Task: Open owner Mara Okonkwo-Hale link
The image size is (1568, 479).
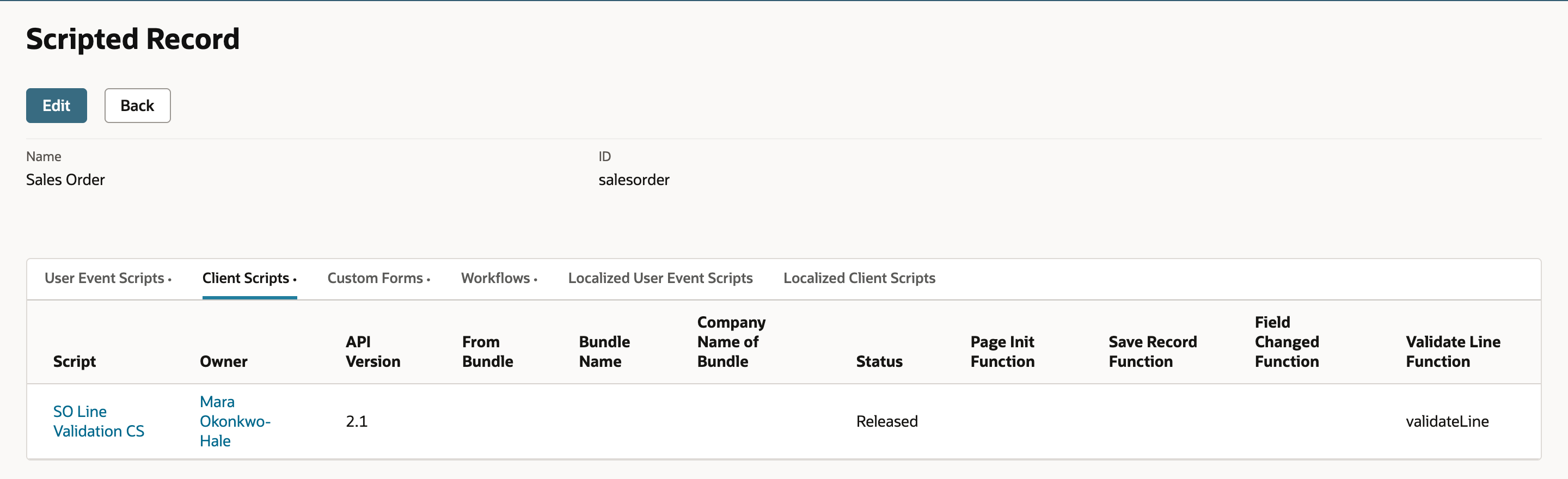Action: pyautogui.click(x=235, y=421)
